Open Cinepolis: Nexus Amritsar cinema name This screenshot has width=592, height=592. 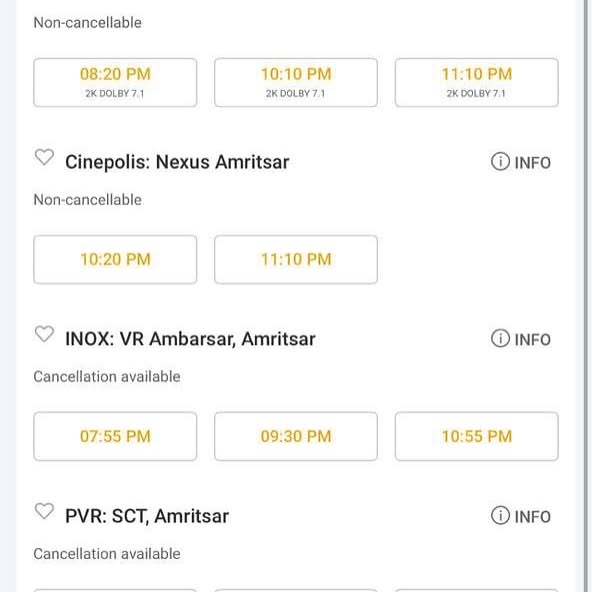177,162
